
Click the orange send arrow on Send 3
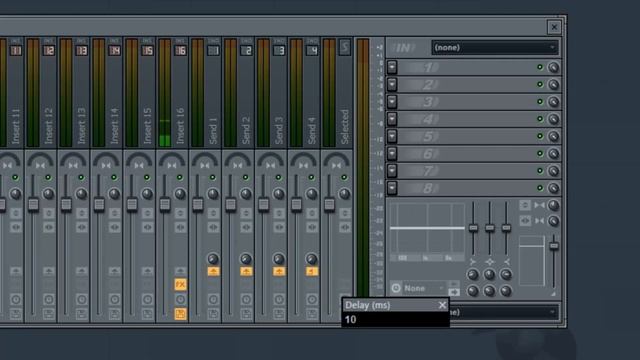279,271
